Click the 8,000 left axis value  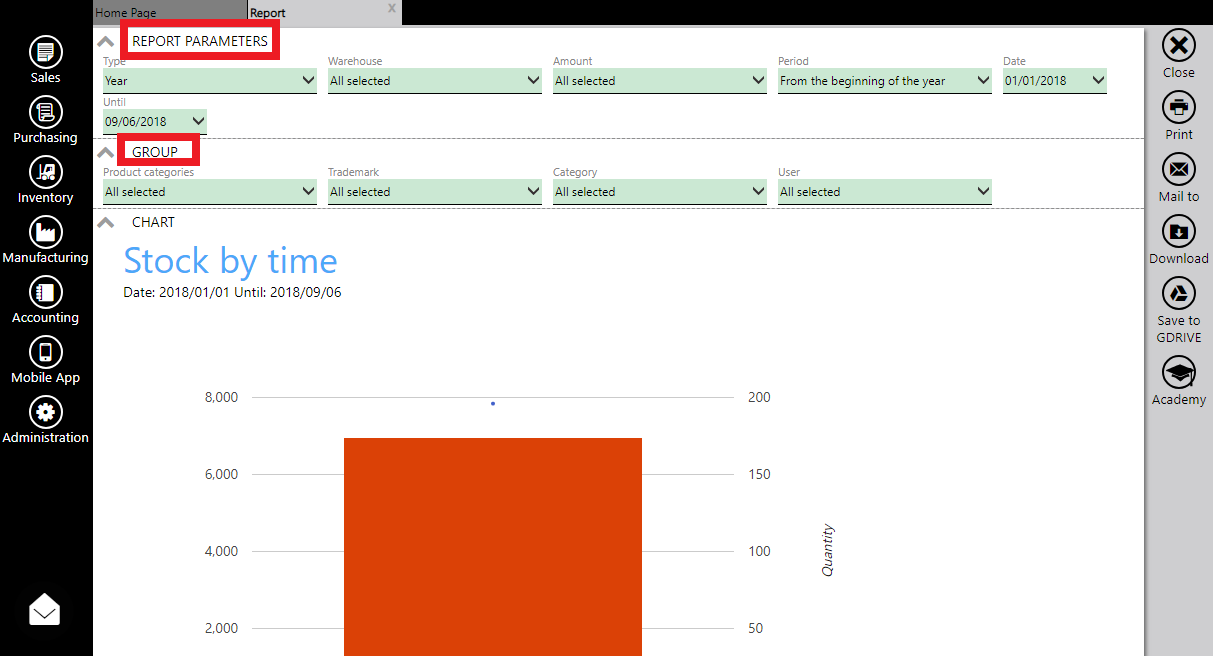221,397
